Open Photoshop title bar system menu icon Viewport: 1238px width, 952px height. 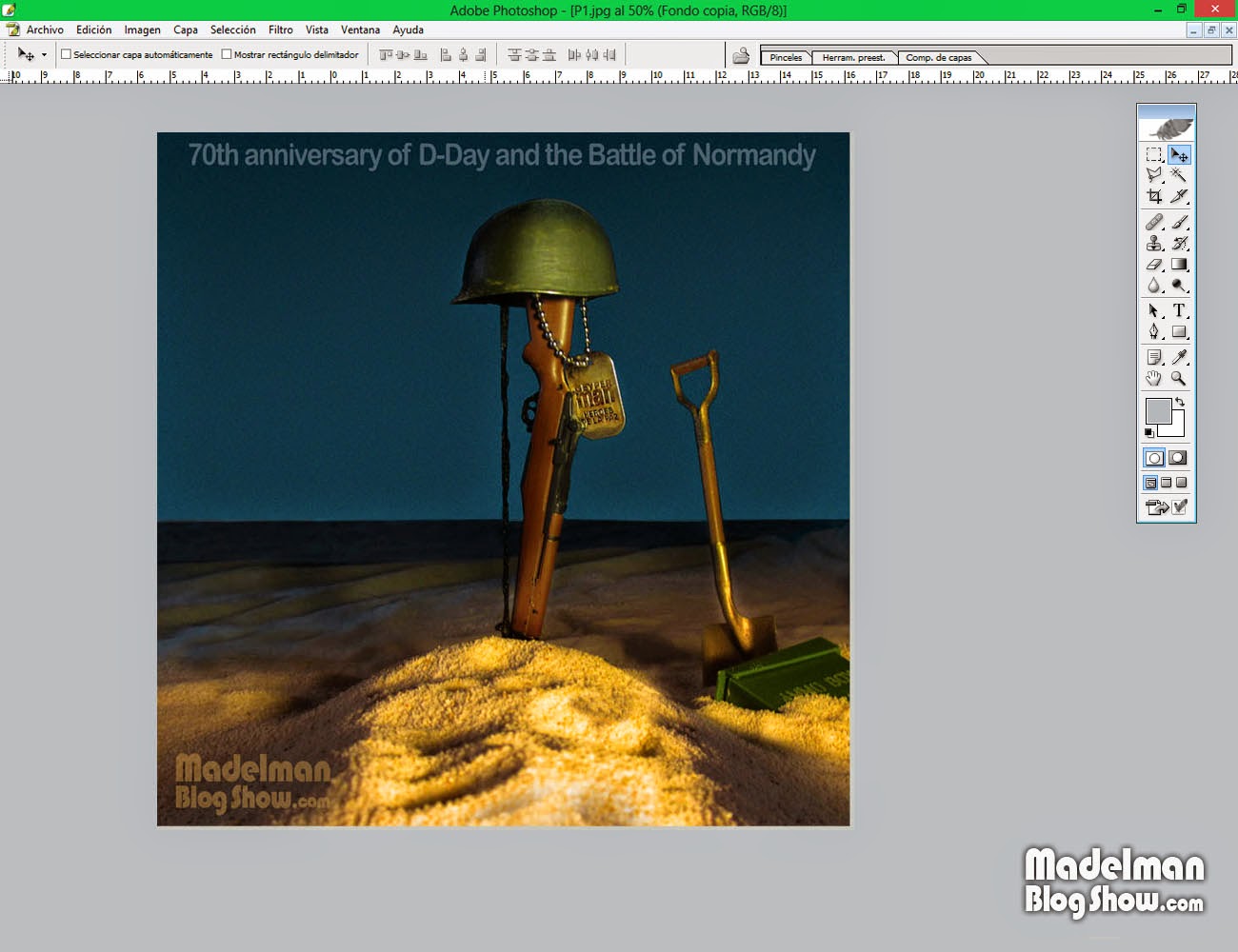(10, 10)
